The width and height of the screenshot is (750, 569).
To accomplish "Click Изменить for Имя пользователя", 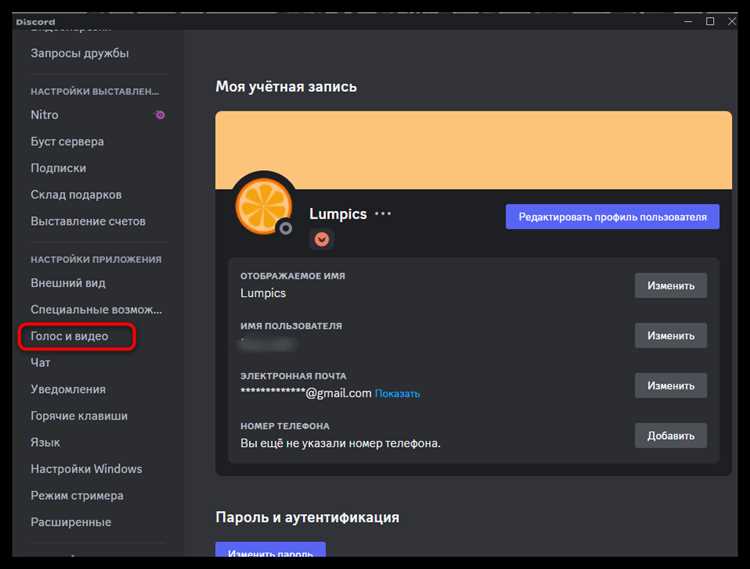I will 671,336.
